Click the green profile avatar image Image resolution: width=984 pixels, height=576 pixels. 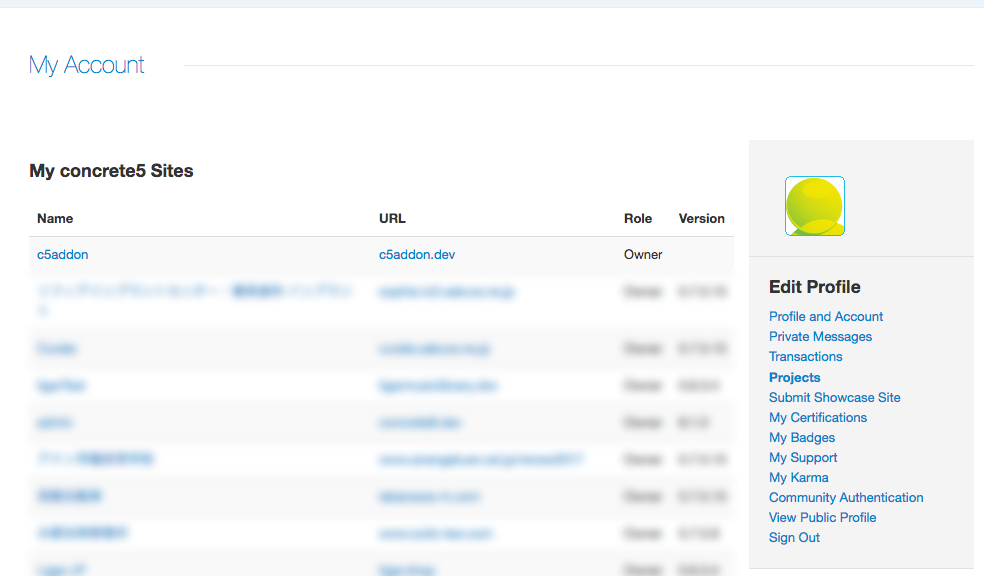(x=815, y=206)
